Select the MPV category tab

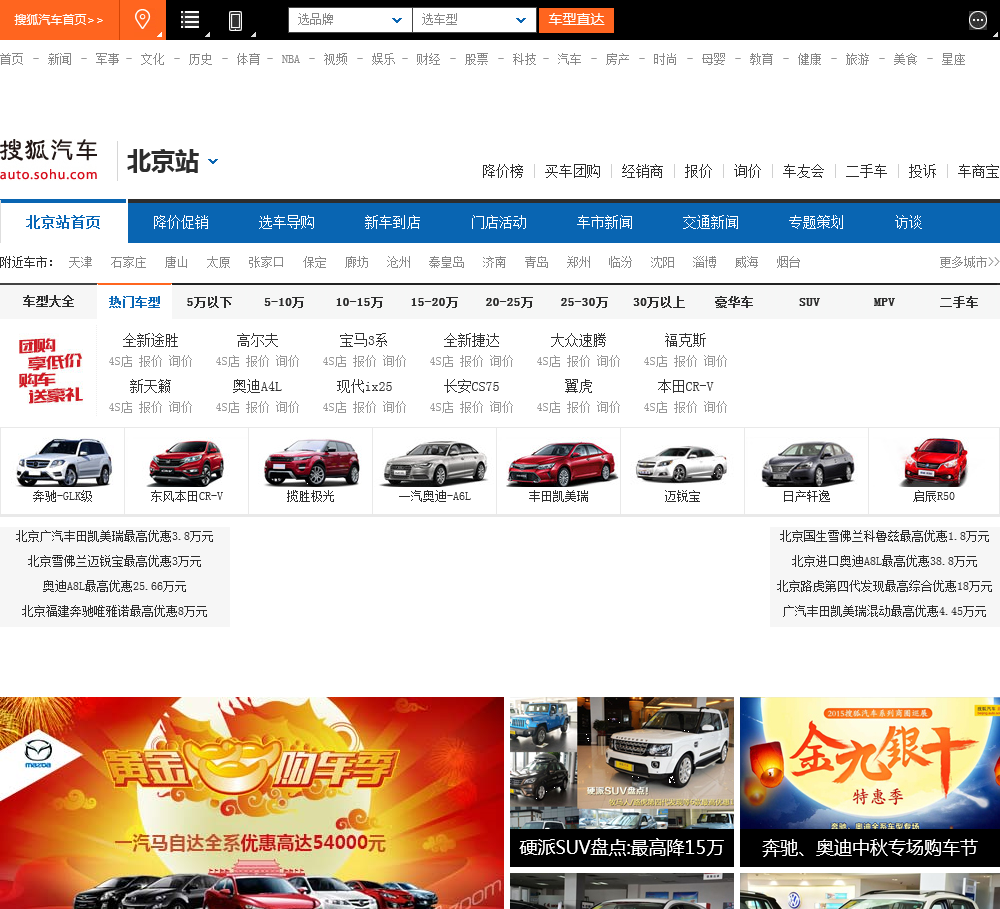click(884, 302)
